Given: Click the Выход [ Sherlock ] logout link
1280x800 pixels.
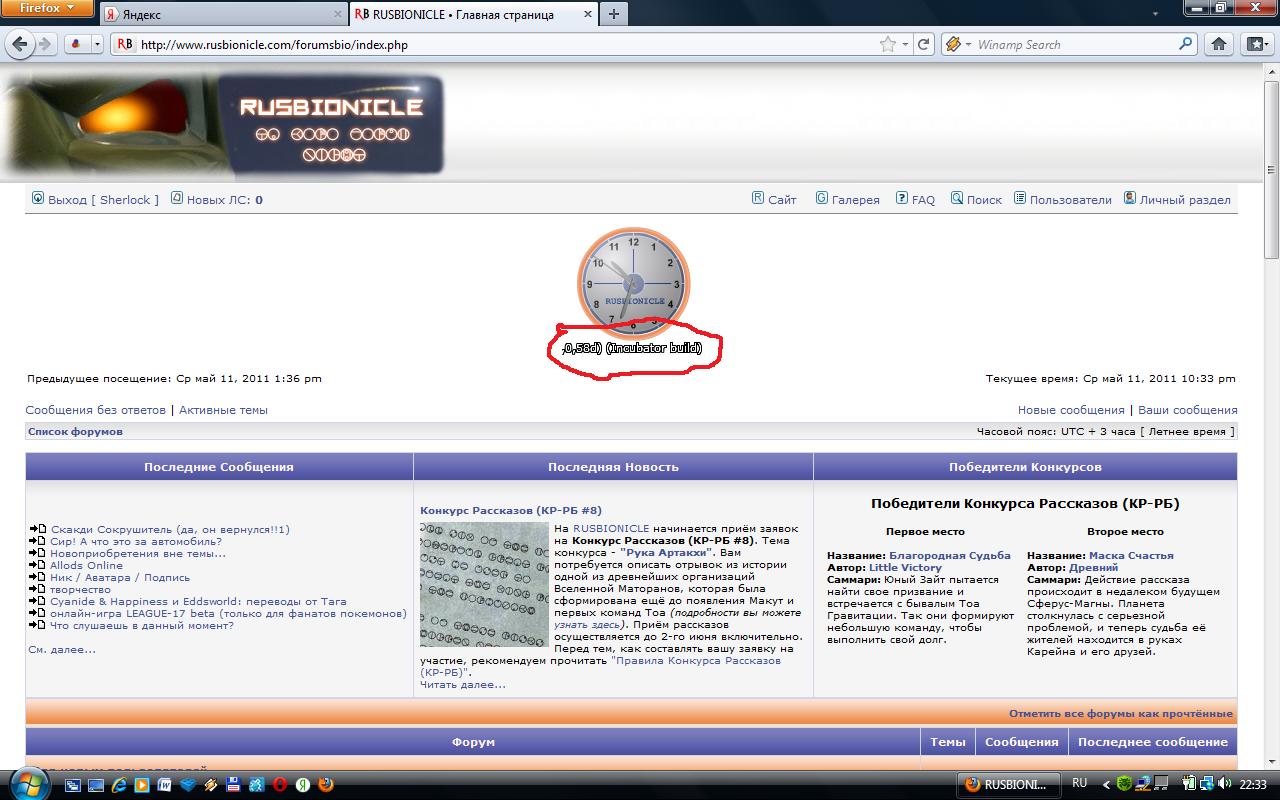Looking at the screenshot, I should point(96,199).
